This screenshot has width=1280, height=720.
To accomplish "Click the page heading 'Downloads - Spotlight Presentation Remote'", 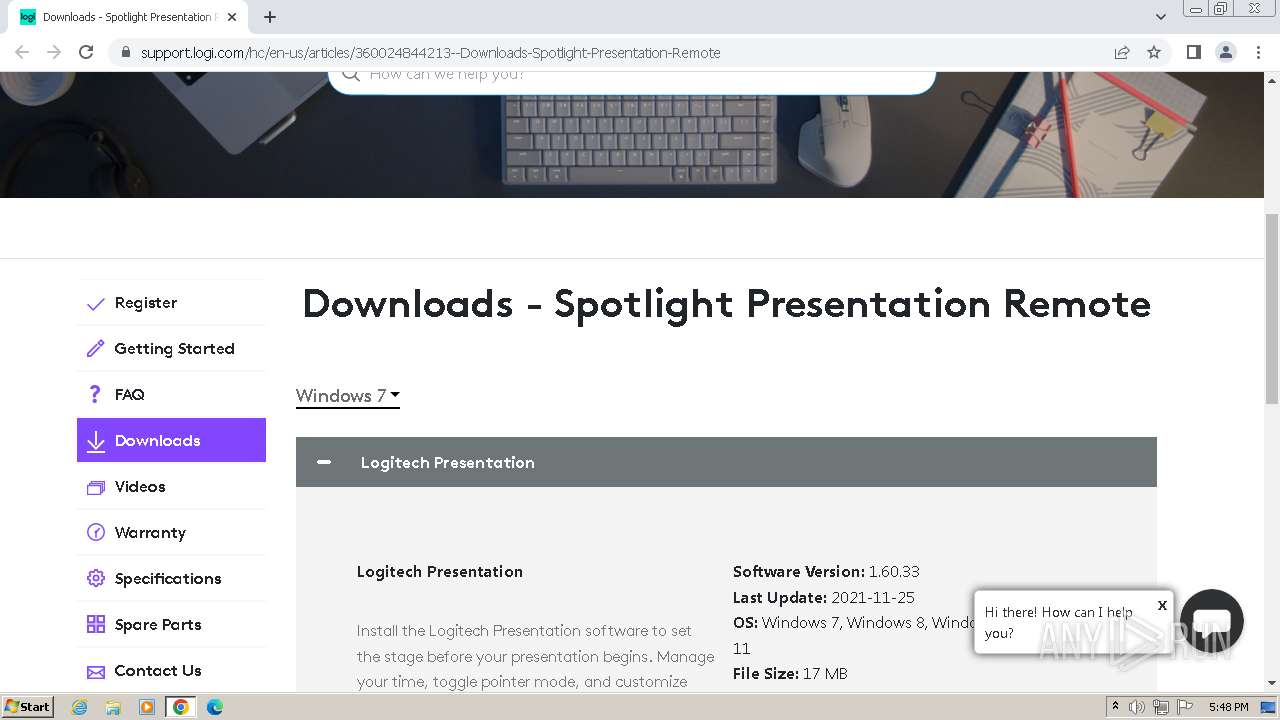I will point(726,304).
